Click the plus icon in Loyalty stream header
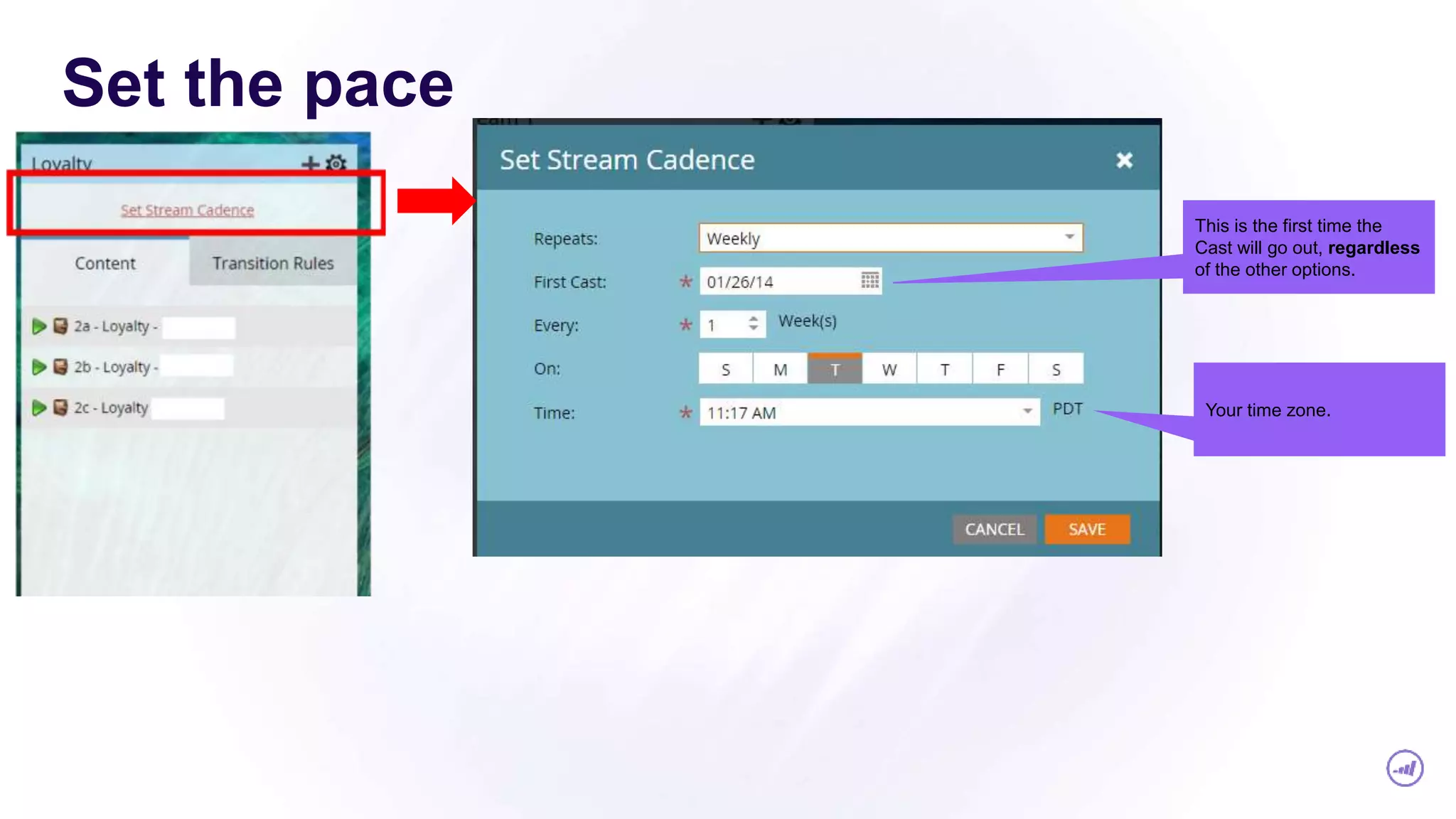 tap(310, 164)
